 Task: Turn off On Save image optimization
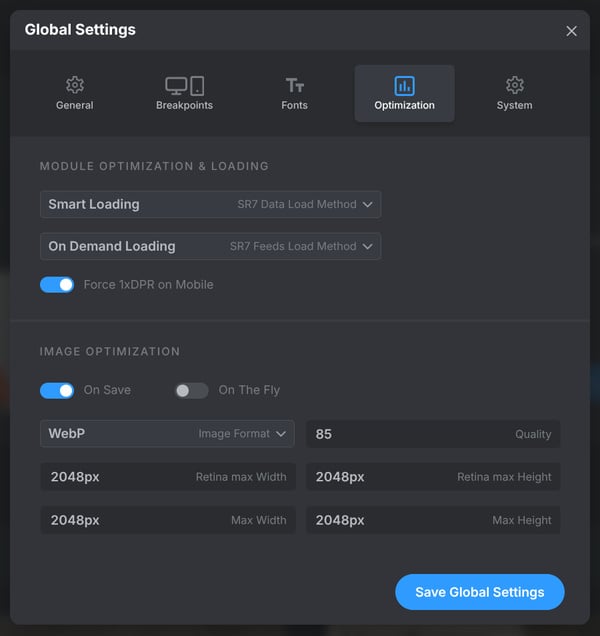pyautogui.click(x=57, y=390)
